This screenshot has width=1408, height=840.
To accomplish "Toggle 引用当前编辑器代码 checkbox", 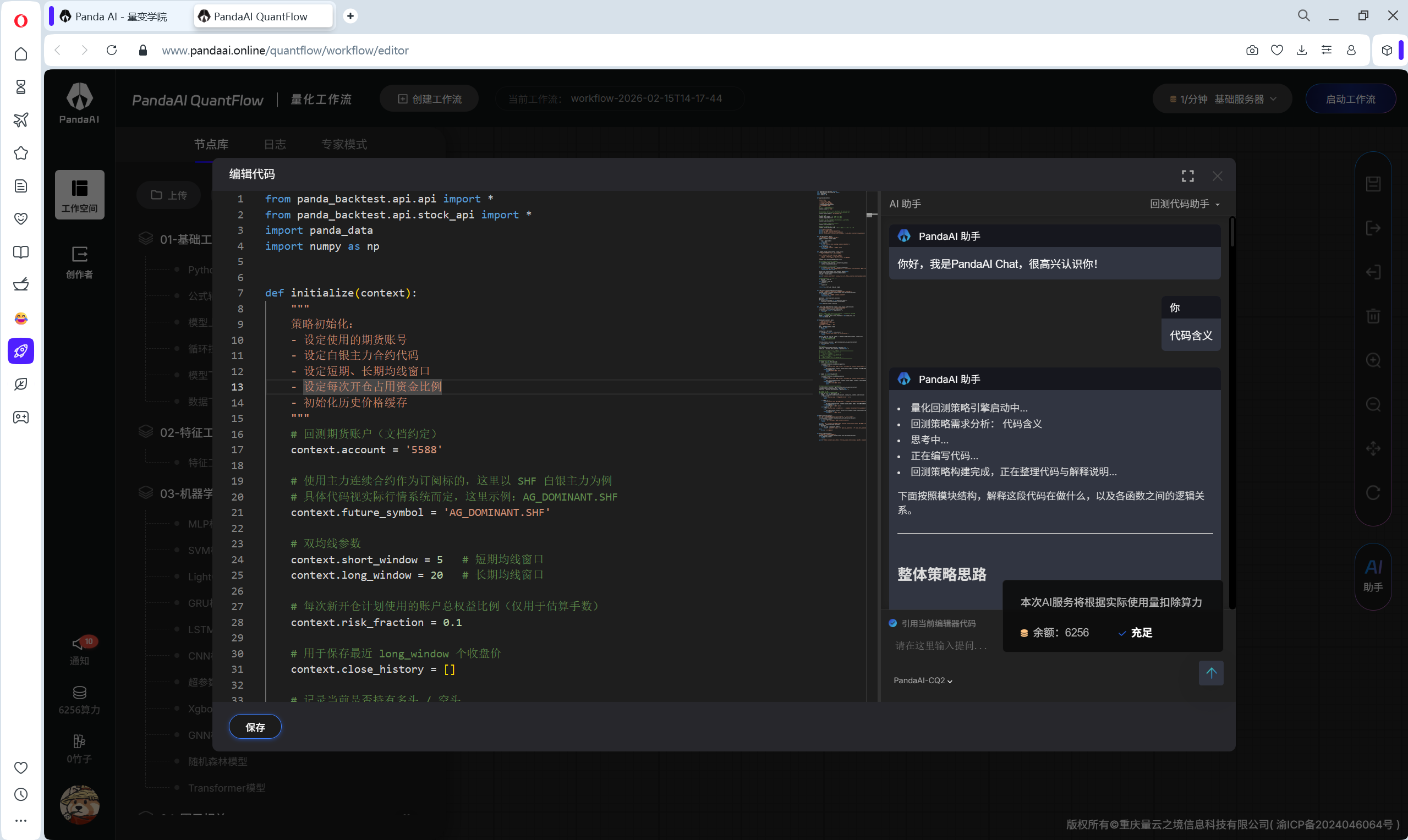I will (893, 623).
